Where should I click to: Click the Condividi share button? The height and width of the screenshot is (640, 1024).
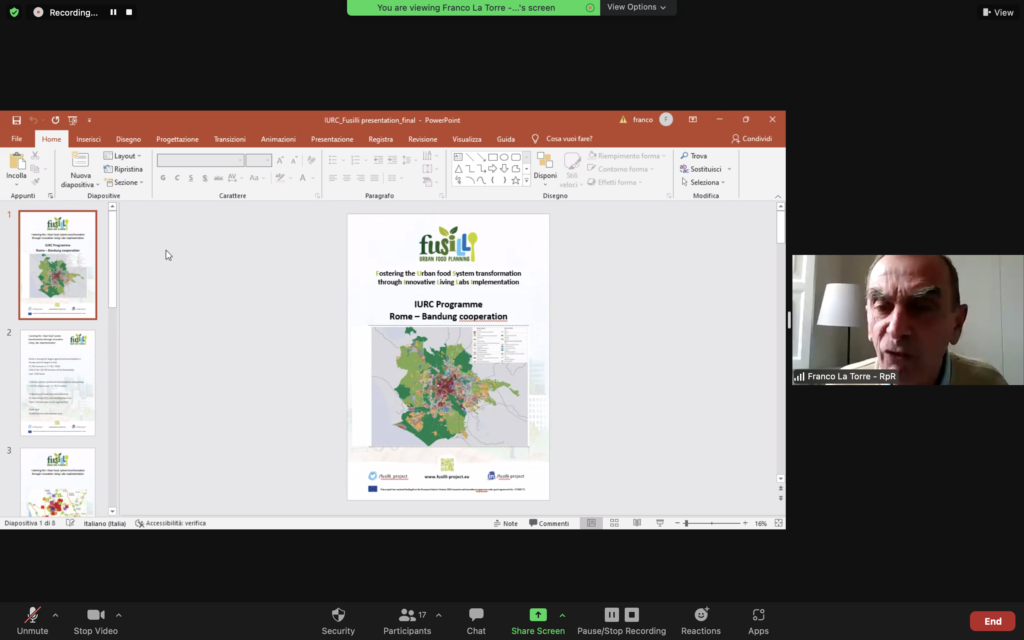click(x=752, y=139)
